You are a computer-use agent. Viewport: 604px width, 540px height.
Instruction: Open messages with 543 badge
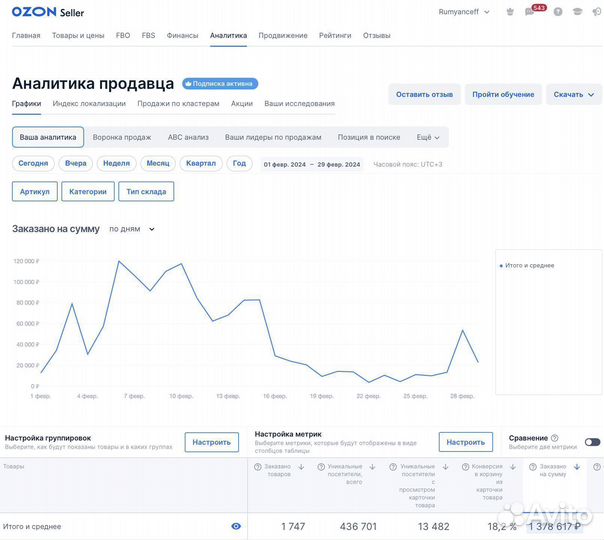point(530,13)
